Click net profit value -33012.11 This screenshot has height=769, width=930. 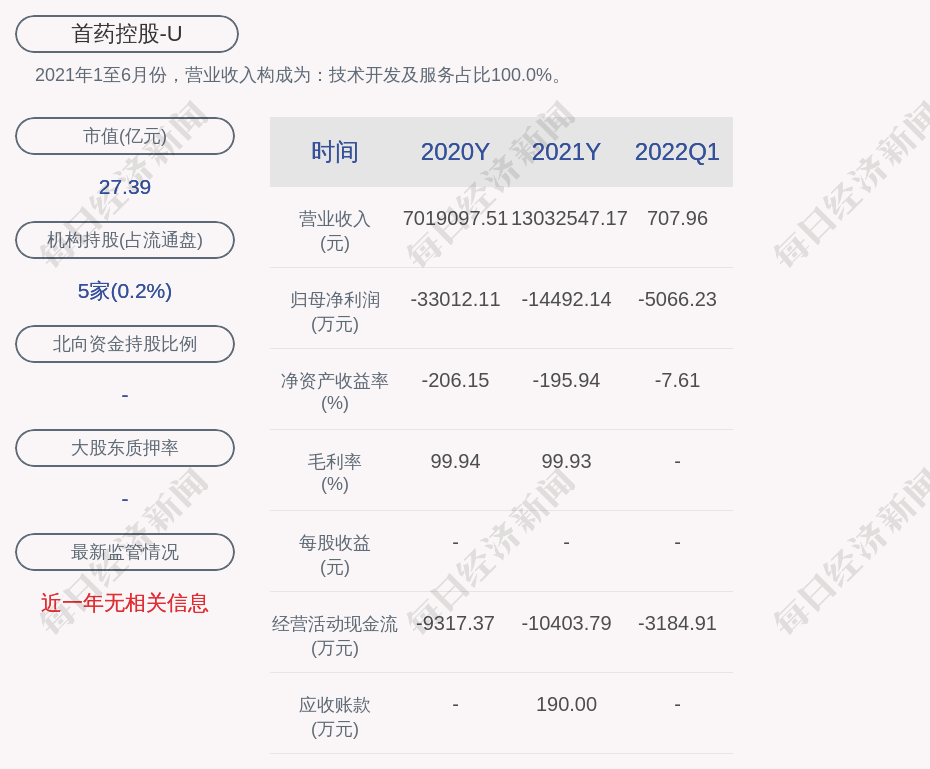tap(455, 299)
